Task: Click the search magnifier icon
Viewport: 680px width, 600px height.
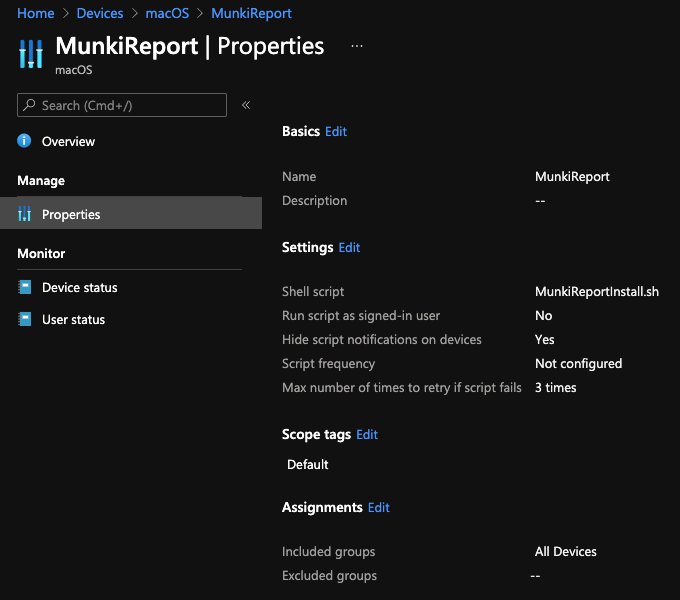Action: [x=31, y=105]
